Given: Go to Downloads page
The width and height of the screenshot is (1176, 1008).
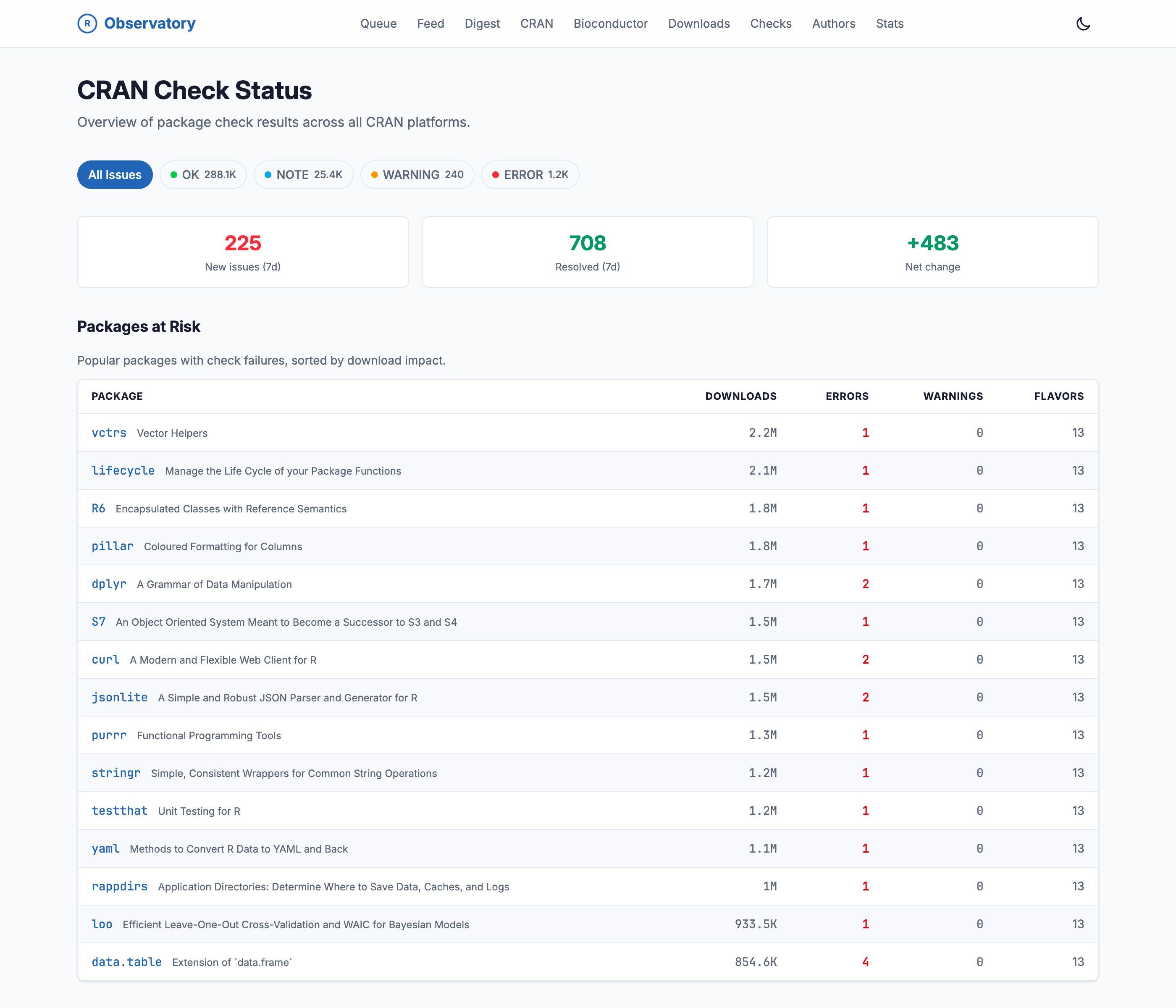Looking at the screenshot, I should tap(699, 23).
